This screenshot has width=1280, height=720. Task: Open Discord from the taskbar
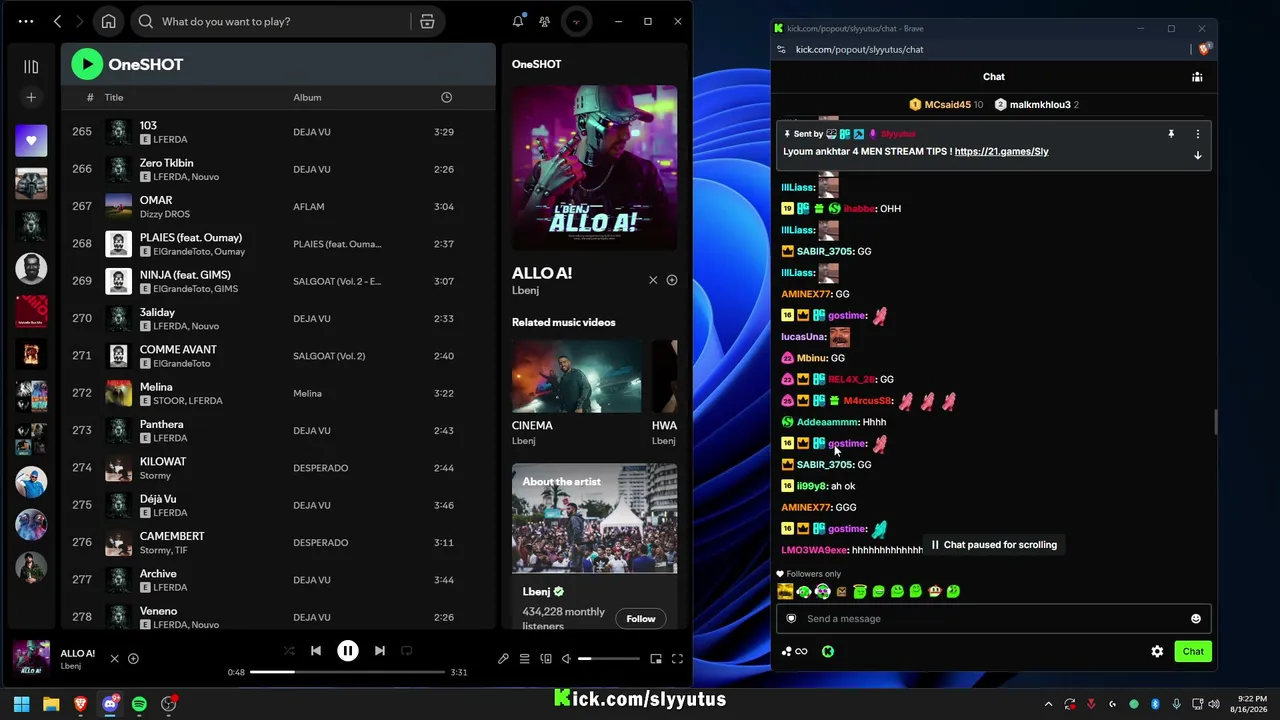click(110, 704)
